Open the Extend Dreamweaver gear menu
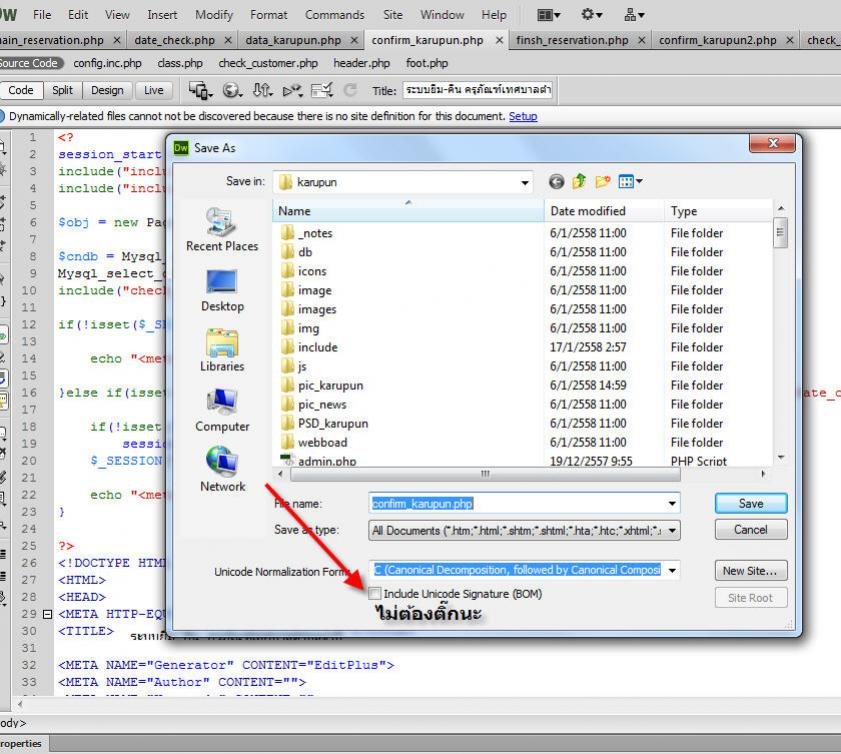 point(592,15)
